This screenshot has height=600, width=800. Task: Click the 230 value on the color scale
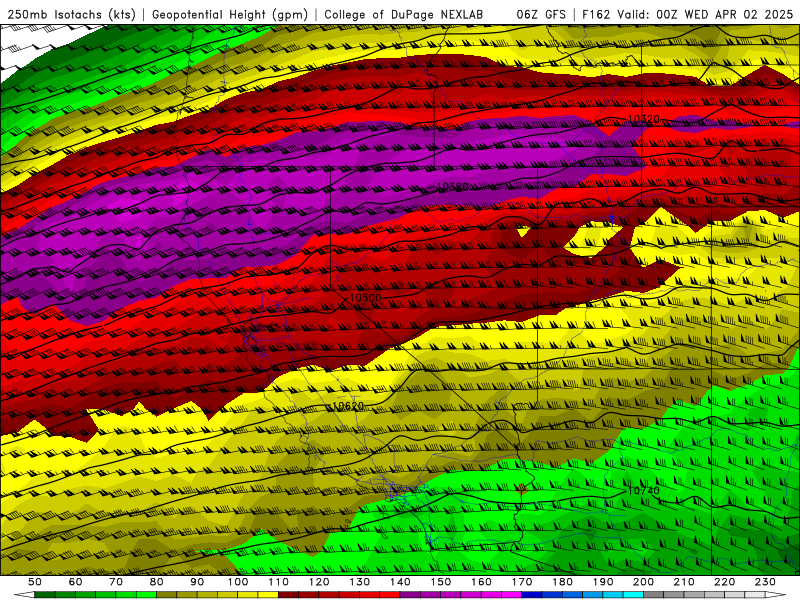[x=765, y=582]
